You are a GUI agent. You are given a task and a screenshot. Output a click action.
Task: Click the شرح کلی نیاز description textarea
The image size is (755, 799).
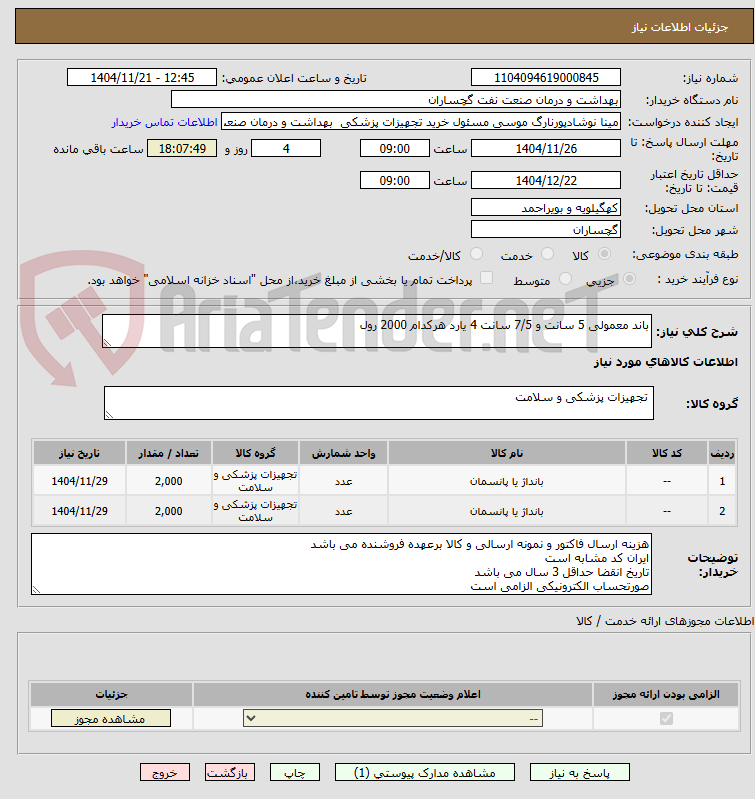coord(377,331)
